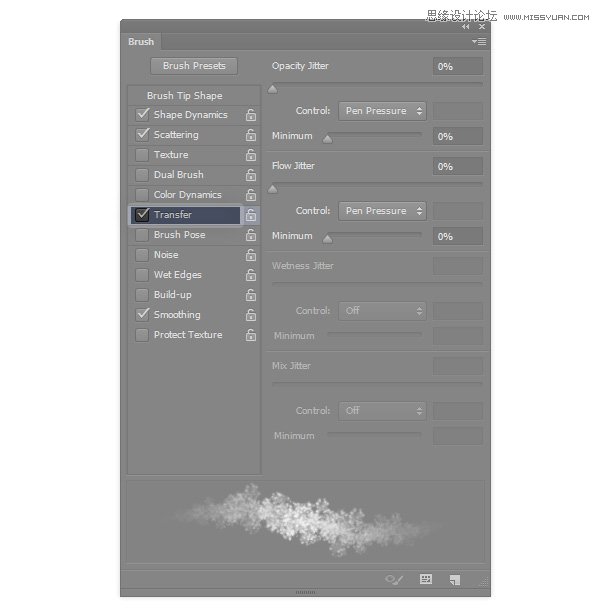The height and width of the screenshot is (613, 600).
Task: Toggle the lock icon for Color Dynamics
Action: tap(251, 195)
